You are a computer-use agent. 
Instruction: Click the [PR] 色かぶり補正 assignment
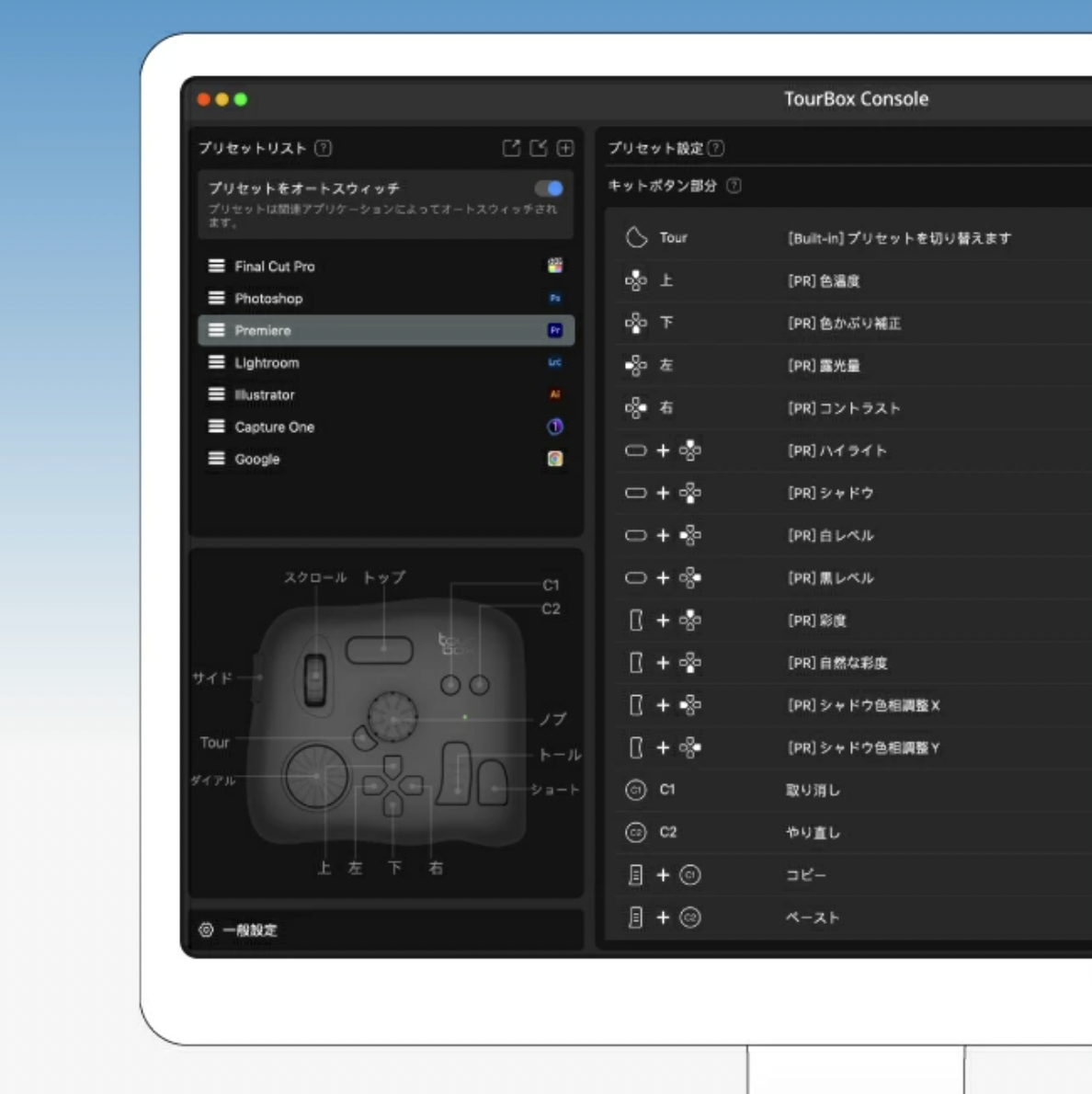[x=845, y=323]
